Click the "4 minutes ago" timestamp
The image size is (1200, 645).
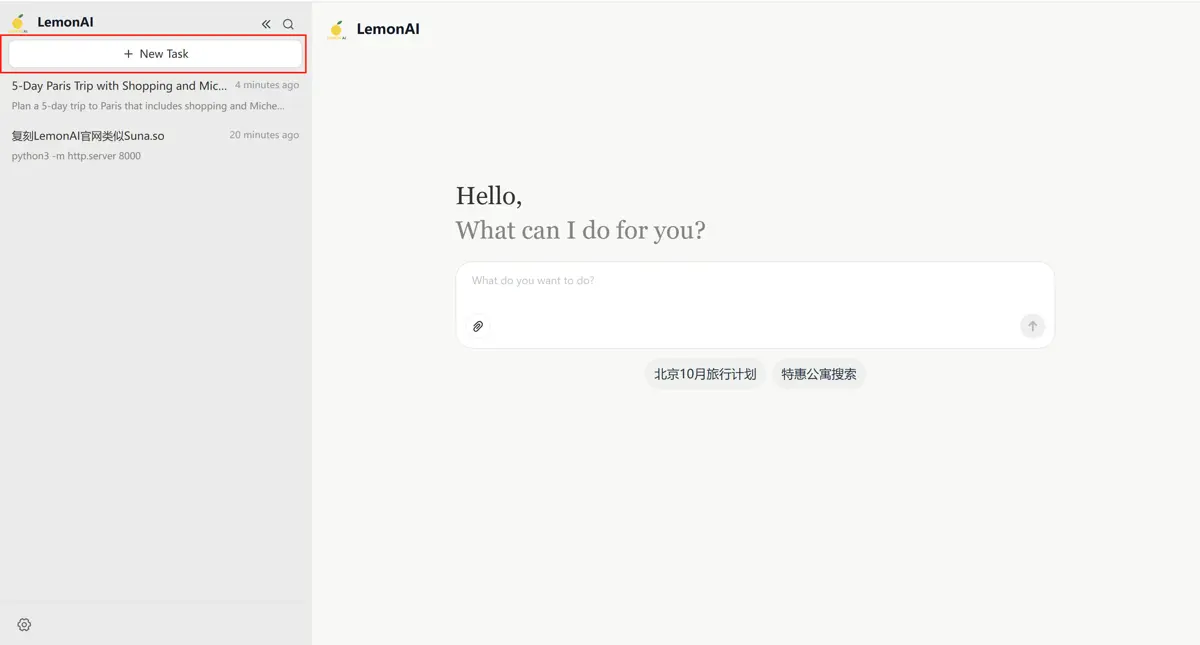[267, 85]
